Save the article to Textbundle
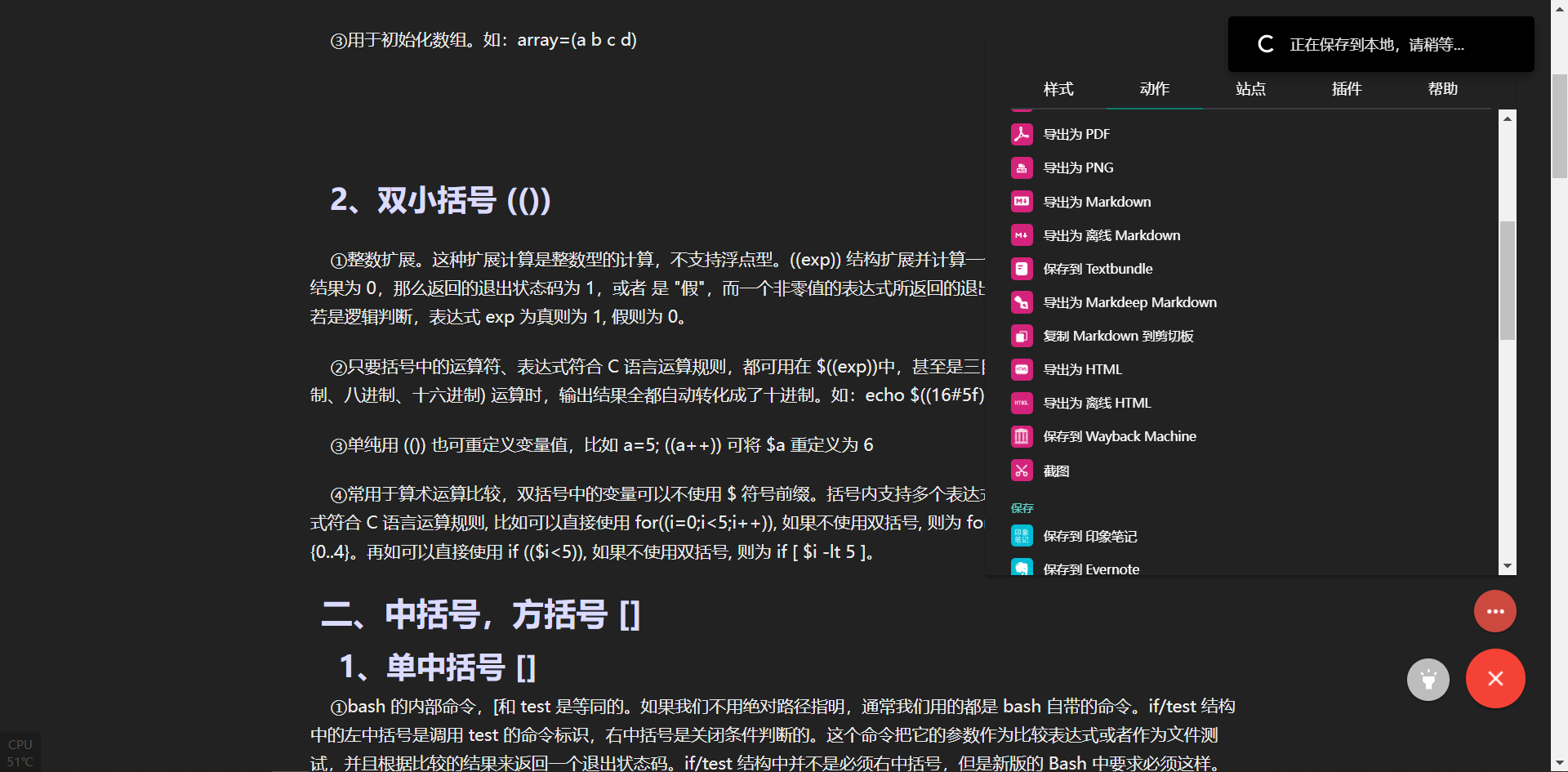Viewport: 1568px width, 772px height. [1098, 268]
